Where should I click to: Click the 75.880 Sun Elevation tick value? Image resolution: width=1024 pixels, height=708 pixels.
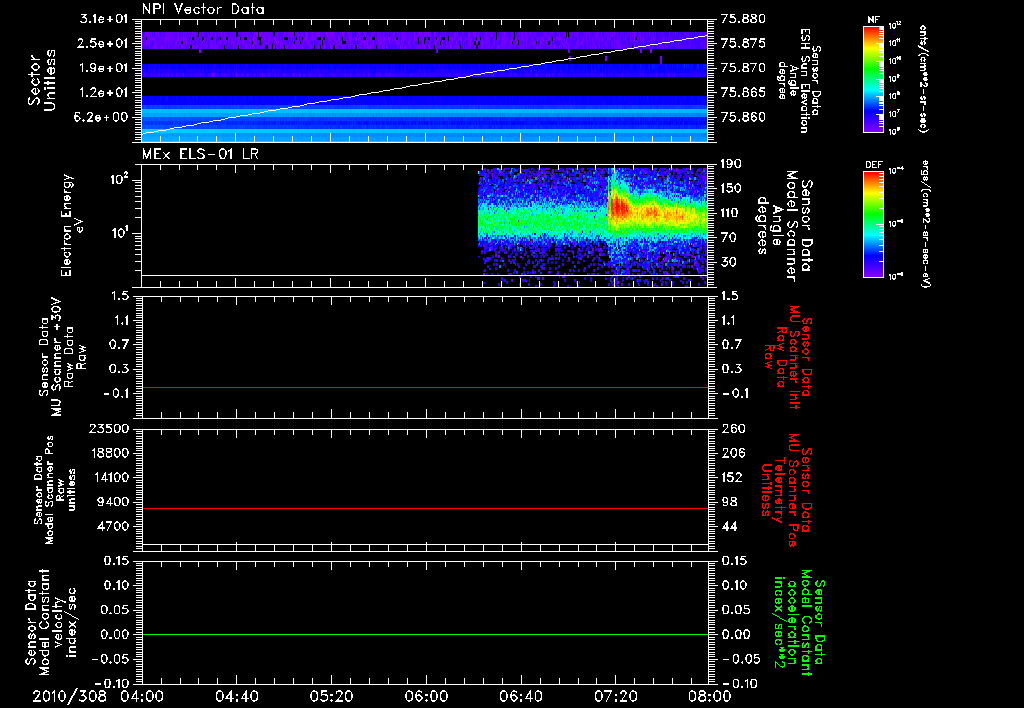[x=741, y=19]
